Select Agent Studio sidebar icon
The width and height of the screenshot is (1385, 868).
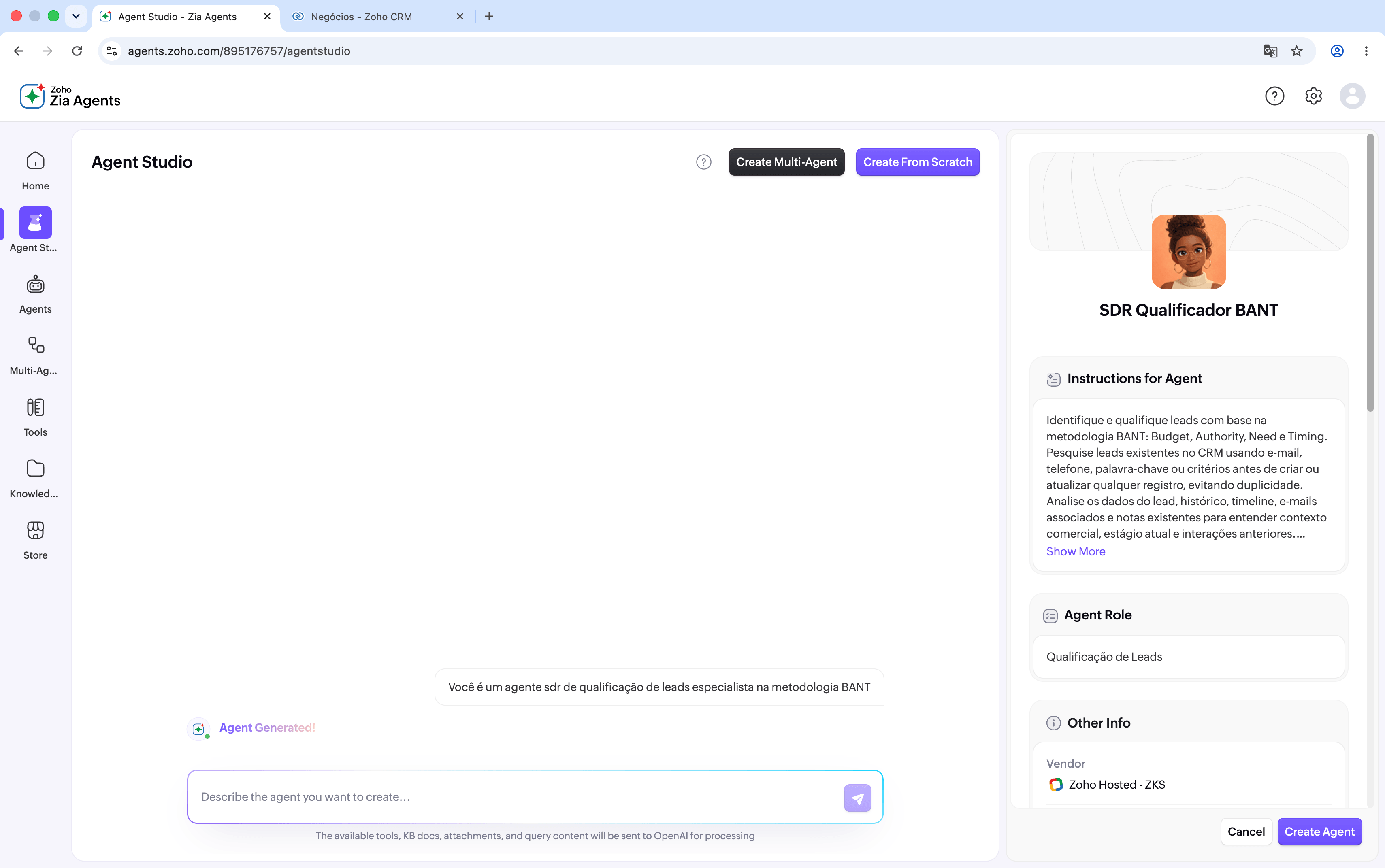coord(36,222)
